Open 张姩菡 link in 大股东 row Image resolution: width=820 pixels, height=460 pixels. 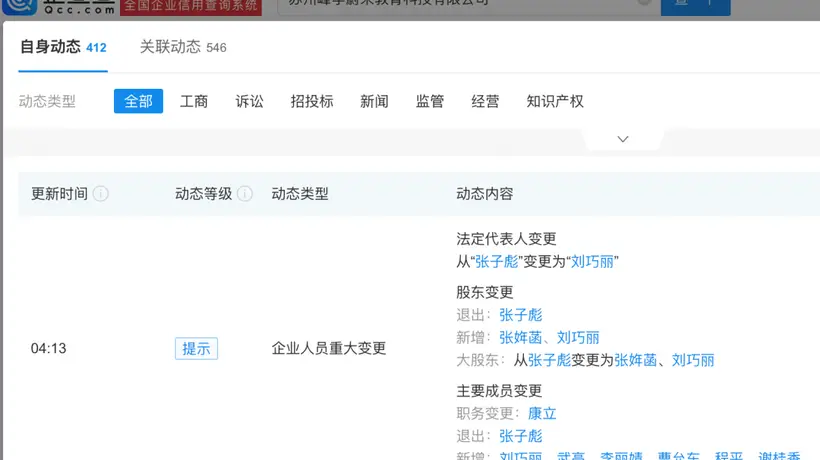pyautogui.click(x=635, y=360)
